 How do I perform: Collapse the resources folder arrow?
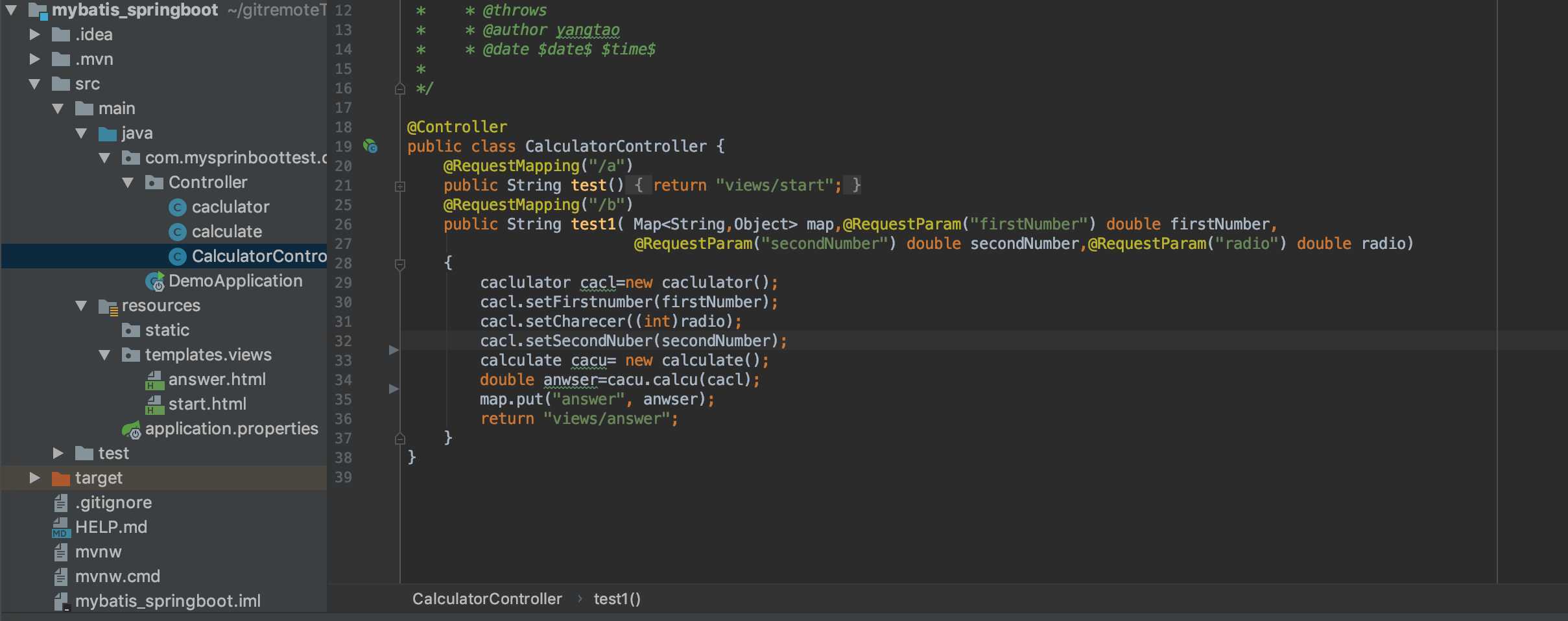coord(82,305)
